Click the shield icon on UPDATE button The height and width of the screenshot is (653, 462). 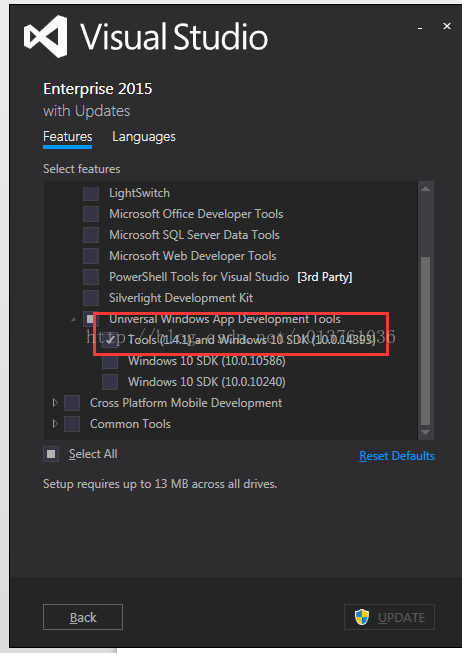(x=362, y=617)
